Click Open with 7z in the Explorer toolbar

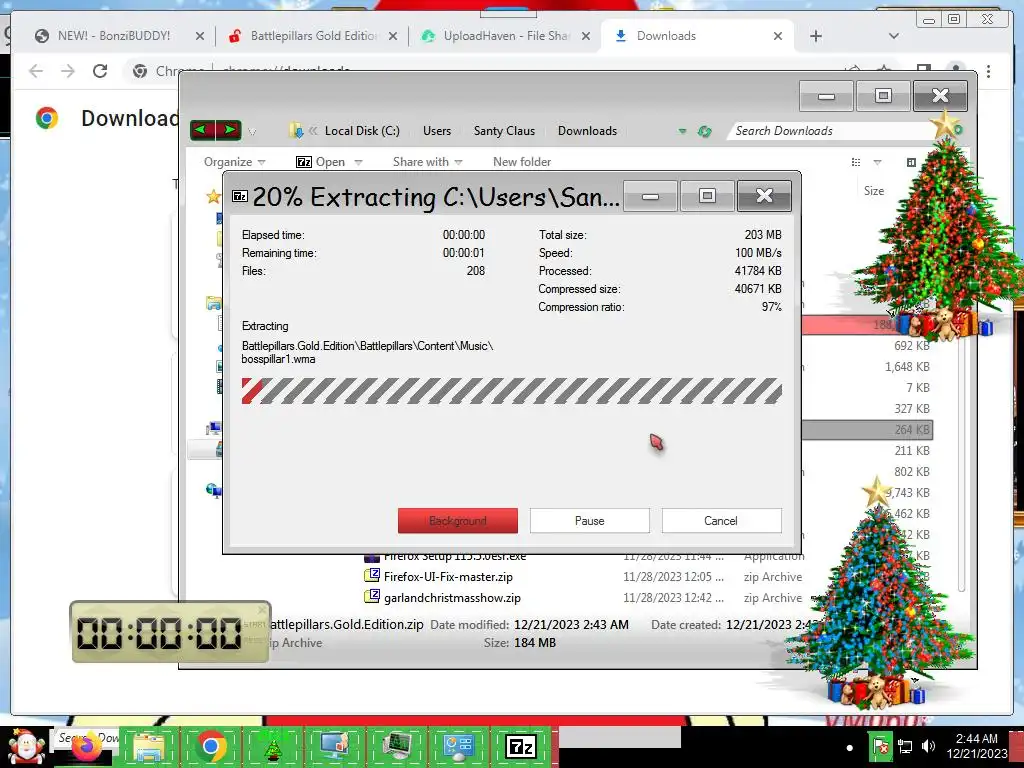321,162
